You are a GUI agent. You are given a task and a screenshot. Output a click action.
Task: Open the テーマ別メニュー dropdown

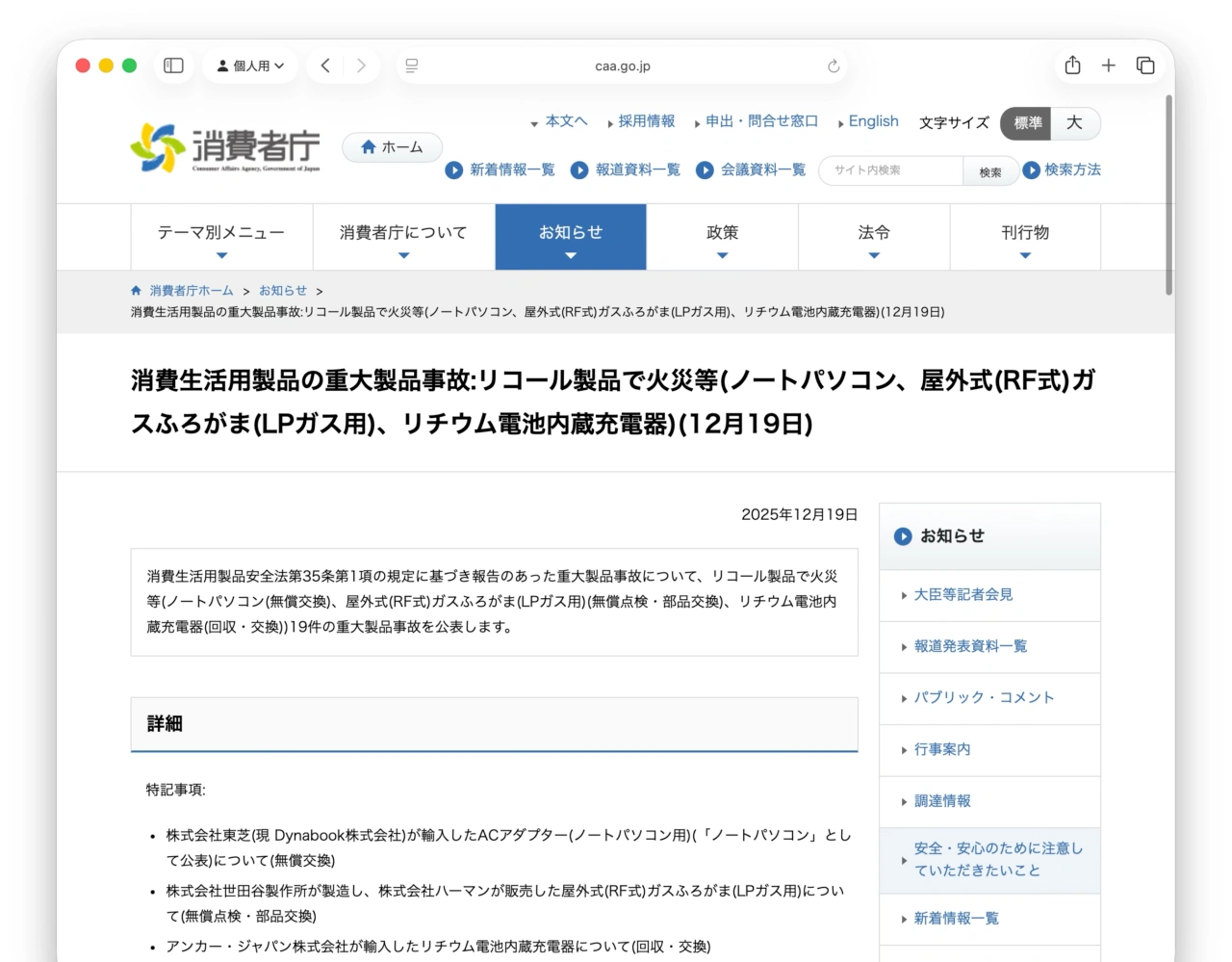(221, 237)
